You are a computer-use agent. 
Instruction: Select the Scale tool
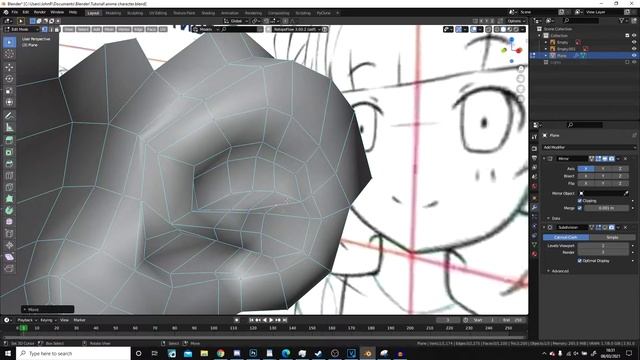click(9, 91)
